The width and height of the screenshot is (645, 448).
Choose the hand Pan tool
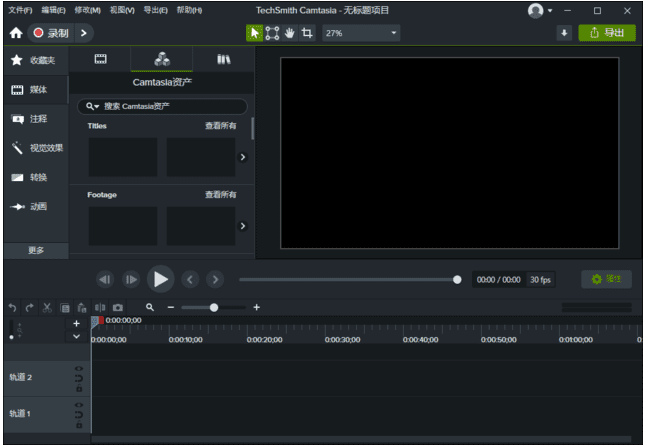(290, 33)
